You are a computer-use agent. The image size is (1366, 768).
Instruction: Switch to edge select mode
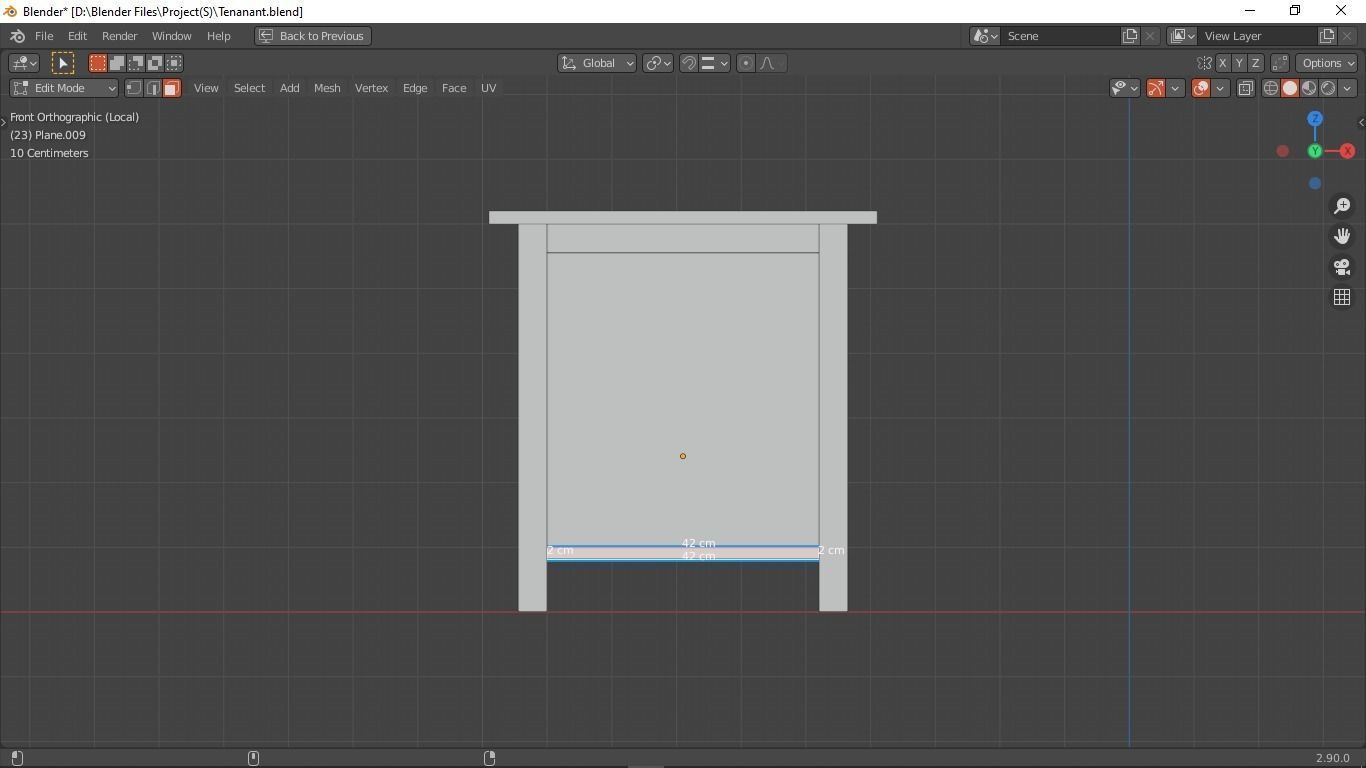(153, 88)
